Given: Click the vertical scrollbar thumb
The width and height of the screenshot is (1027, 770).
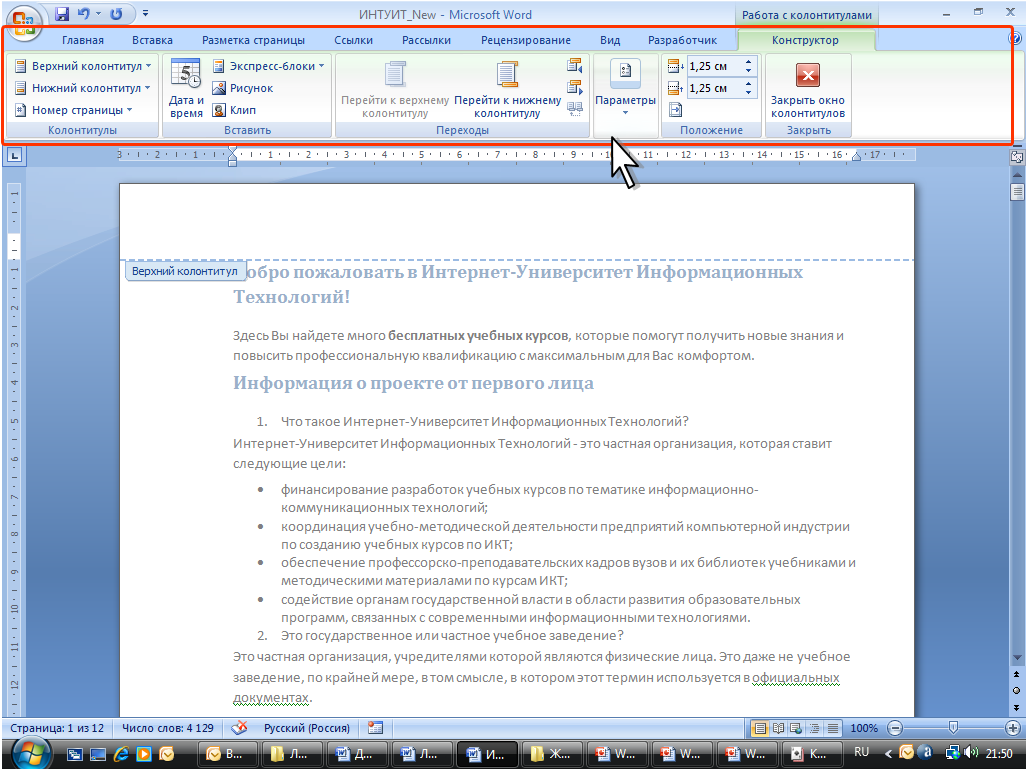Looking at the screenshot, I should [x=1017, y=192].
